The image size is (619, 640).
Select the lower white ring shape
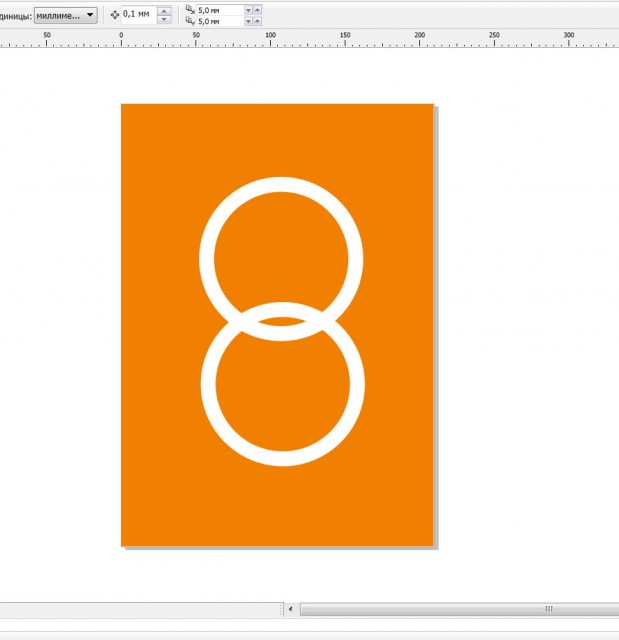[x=283, y=458]
